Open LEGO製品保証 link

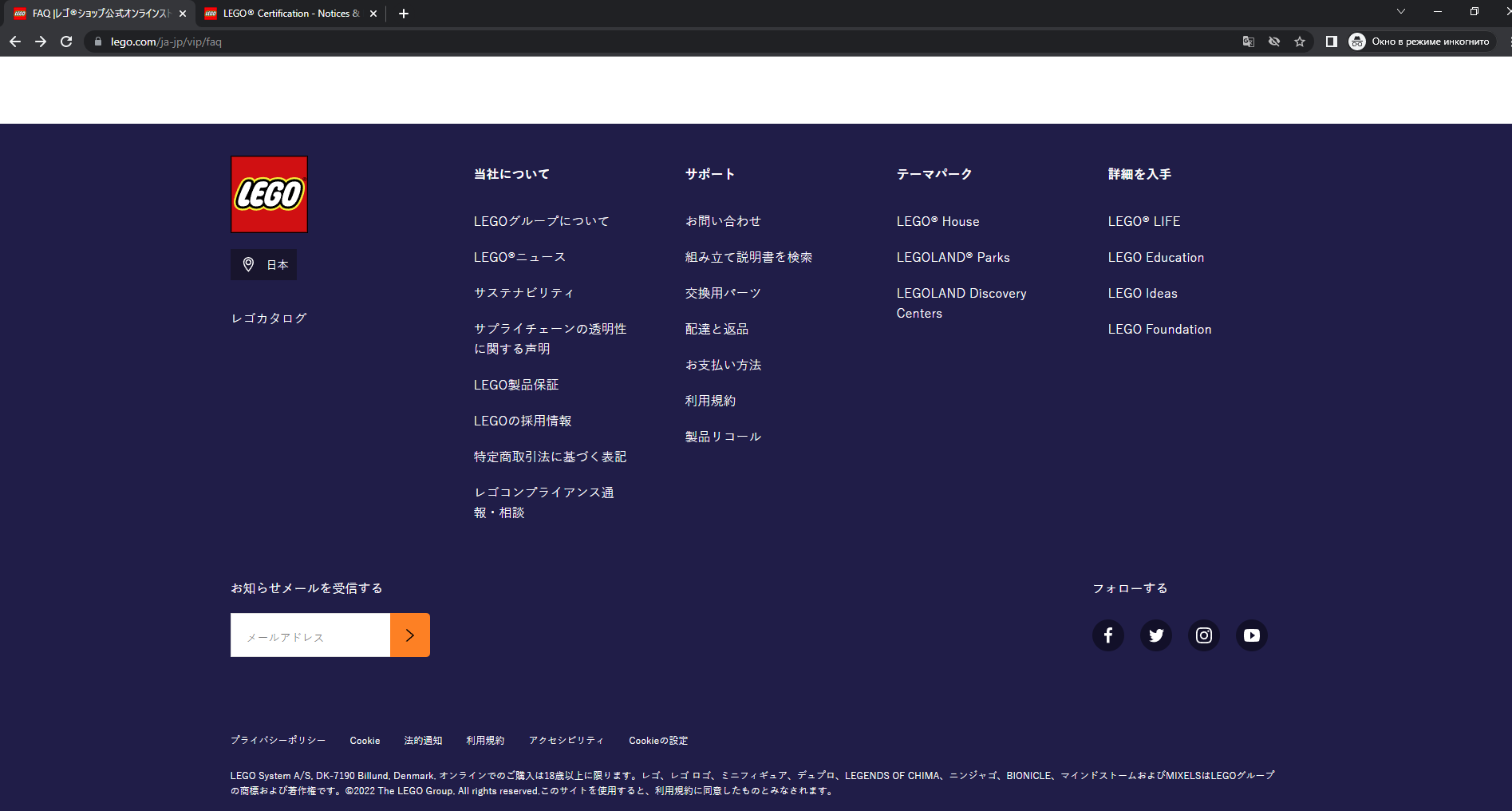[516, 385]
